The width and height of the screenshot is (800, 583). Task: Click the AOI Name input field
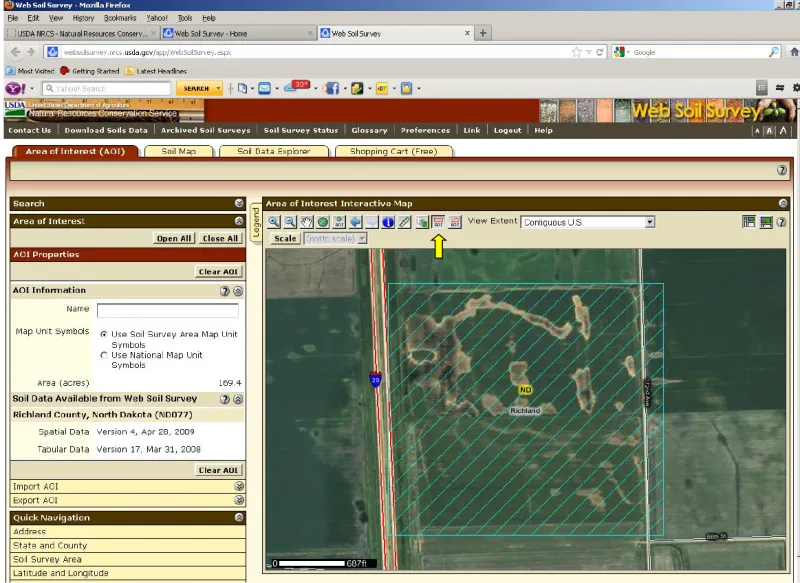point(167,311)
